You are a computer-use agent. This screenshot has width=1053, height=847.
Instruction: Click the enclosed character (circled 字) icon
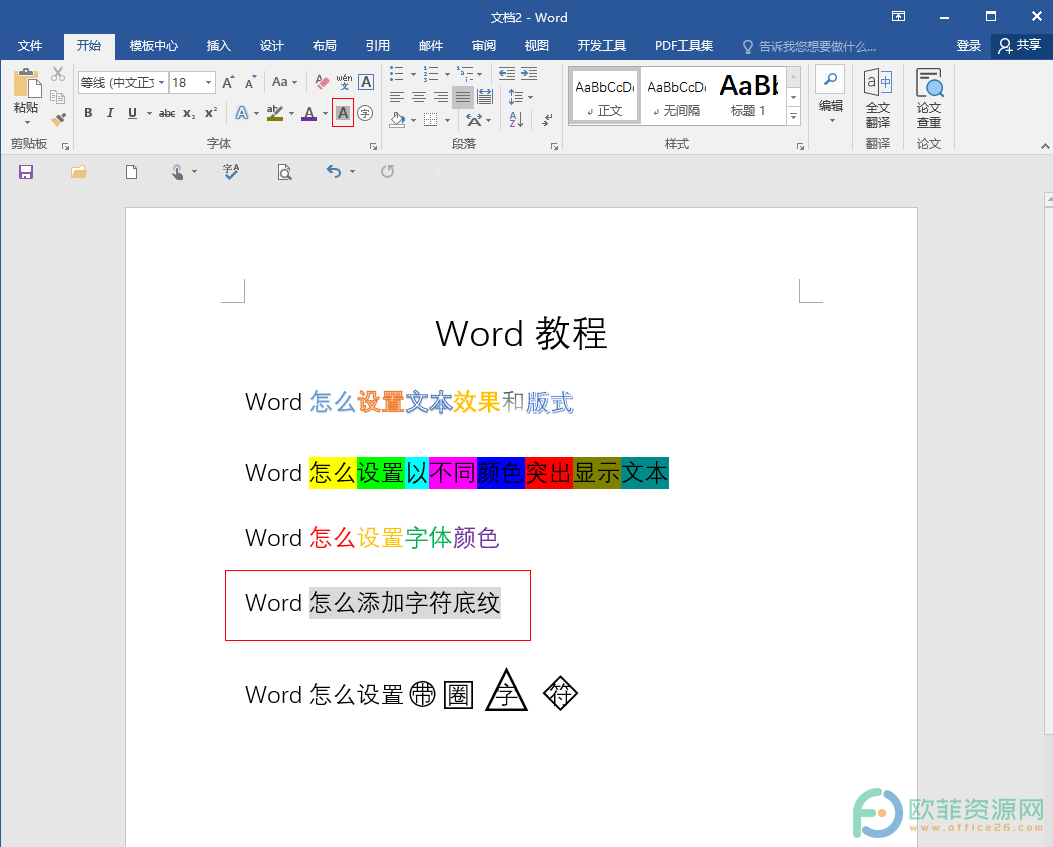[365, 113]
